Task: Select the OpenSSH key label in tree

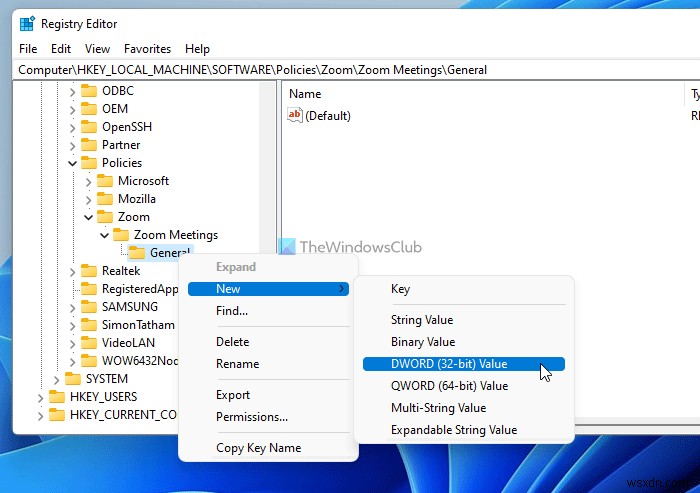Action: coord(127,127)
